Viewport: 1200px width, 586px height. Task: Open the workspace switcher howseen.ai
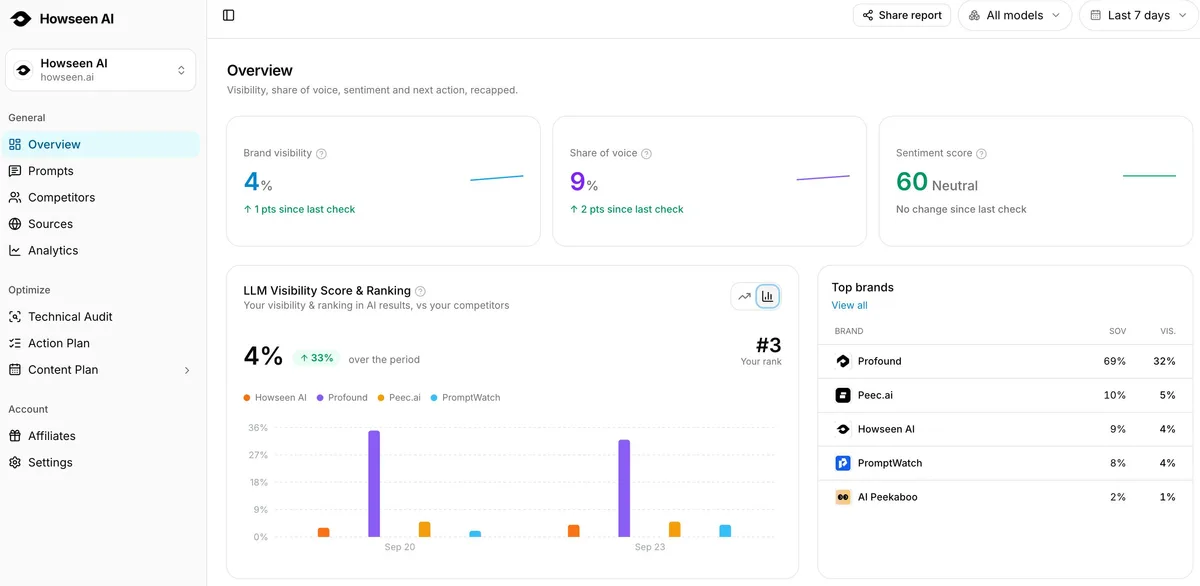point(100,70)
